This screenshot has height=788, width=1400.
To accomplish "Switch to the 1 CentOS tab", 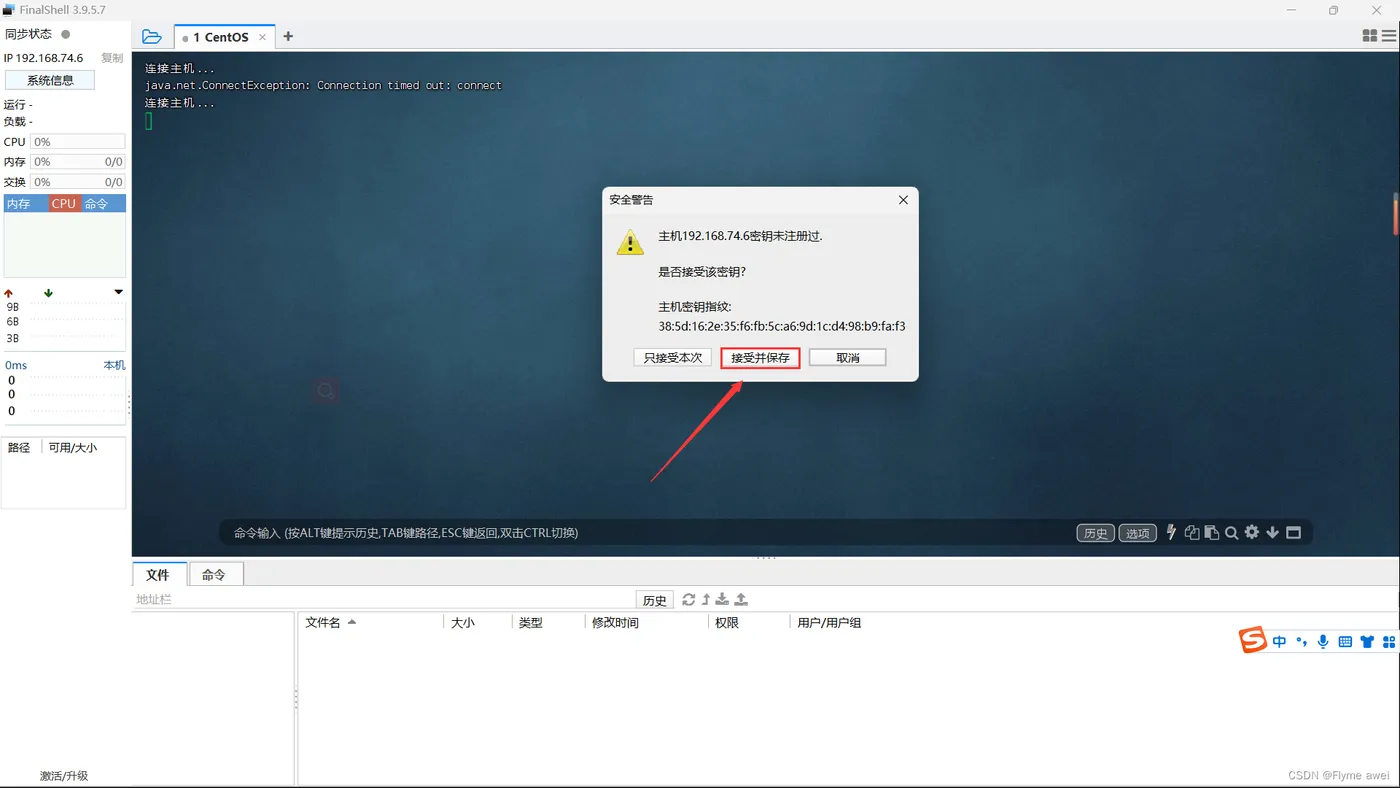I will [x=221, y=37].
